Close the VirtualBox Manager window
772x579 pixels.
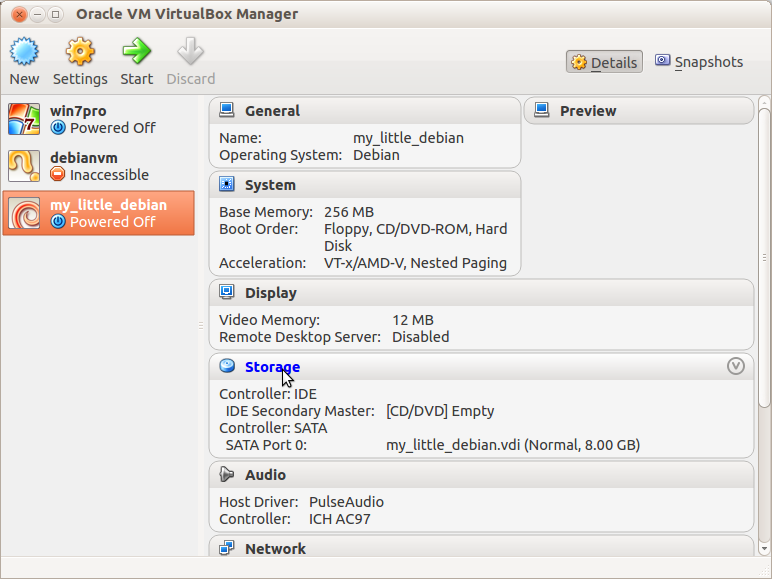tap(19, 14)
